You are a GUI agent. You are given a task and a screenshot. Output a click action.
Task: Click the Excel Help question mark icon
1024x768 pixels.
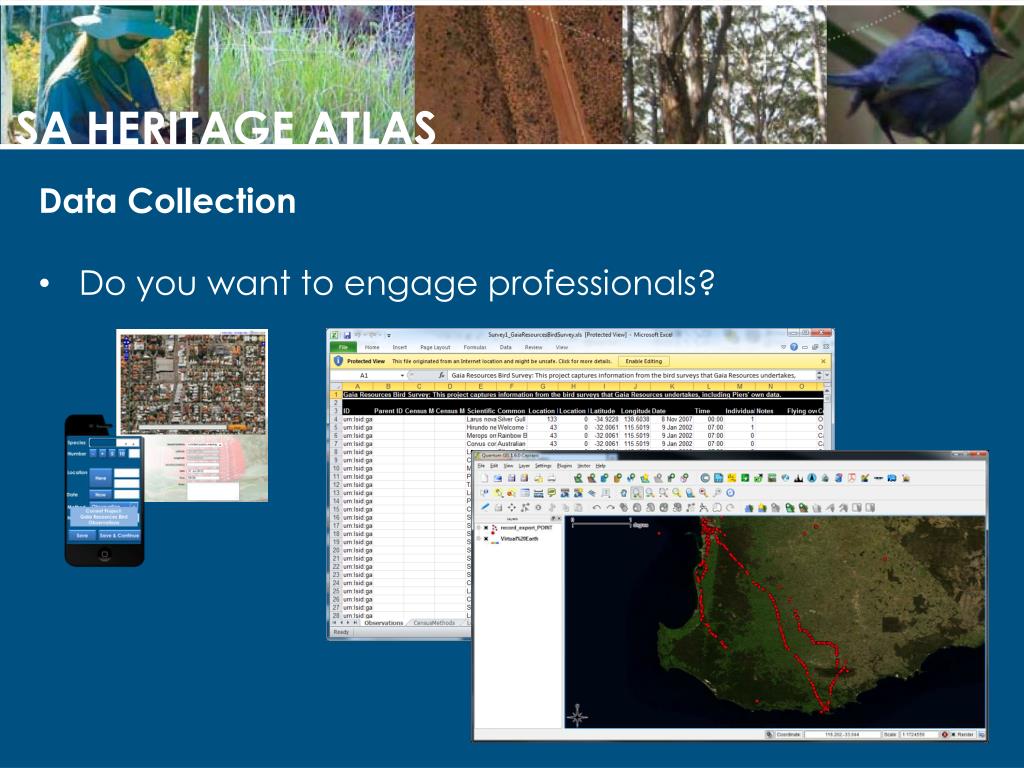(x=794, y=347)
